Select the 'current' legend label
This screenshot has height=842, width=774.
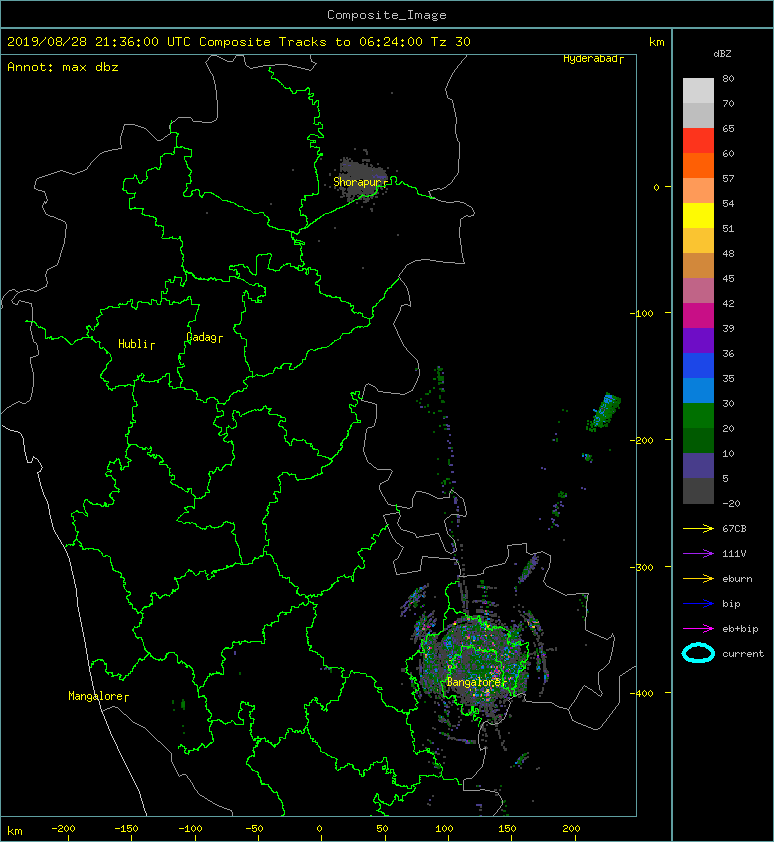pyautogui.click(x=743, y=654)
